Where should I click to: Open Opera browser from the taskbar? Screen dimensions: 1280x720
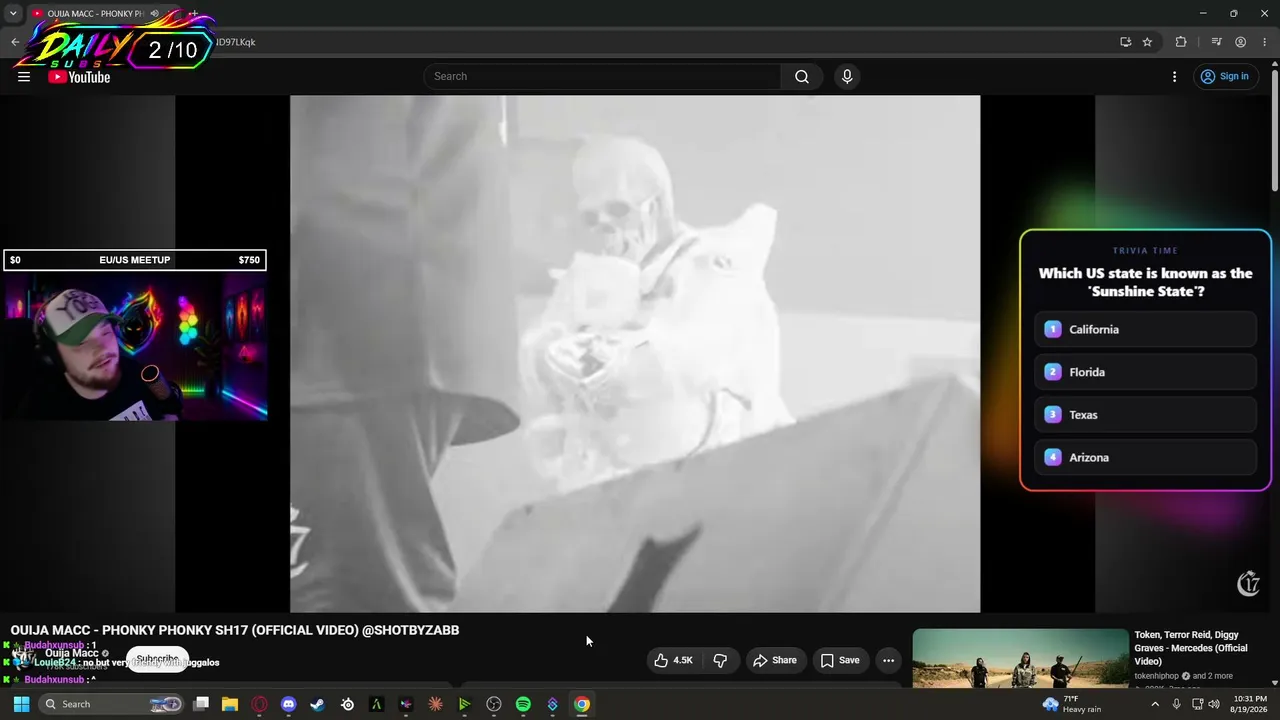(260, 704)
